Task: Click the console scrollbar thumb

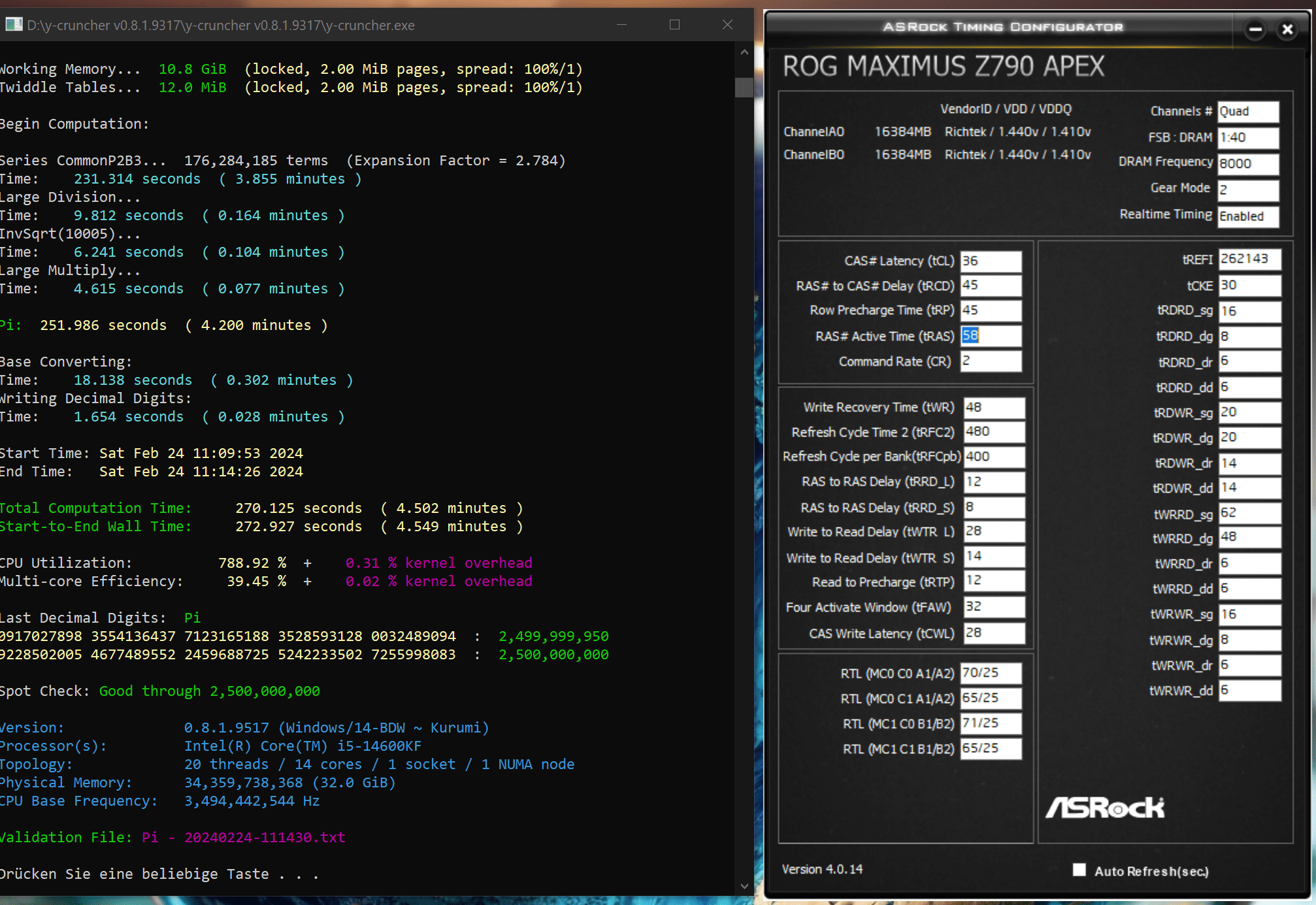Action: click(744, 88)
